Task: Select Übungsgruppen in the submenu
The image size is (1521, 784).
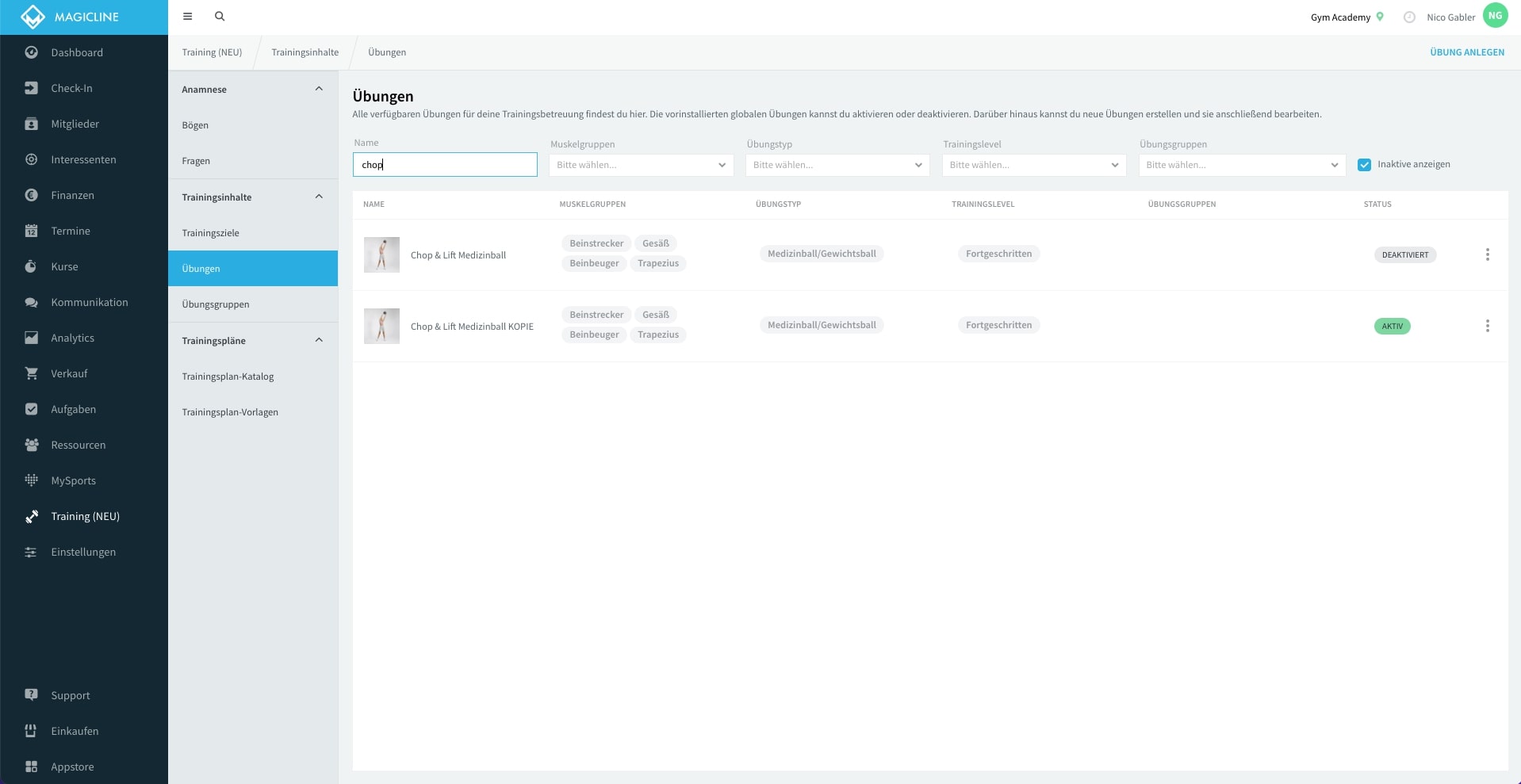Action: point(216,304)
